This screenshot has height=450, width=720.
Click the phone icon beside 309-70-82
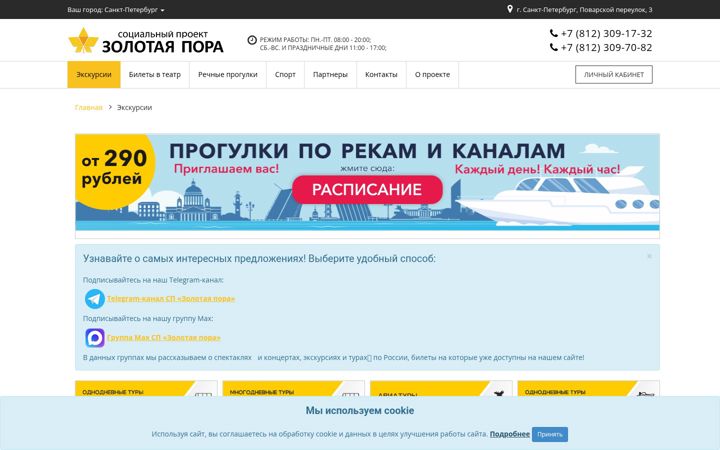554,47
